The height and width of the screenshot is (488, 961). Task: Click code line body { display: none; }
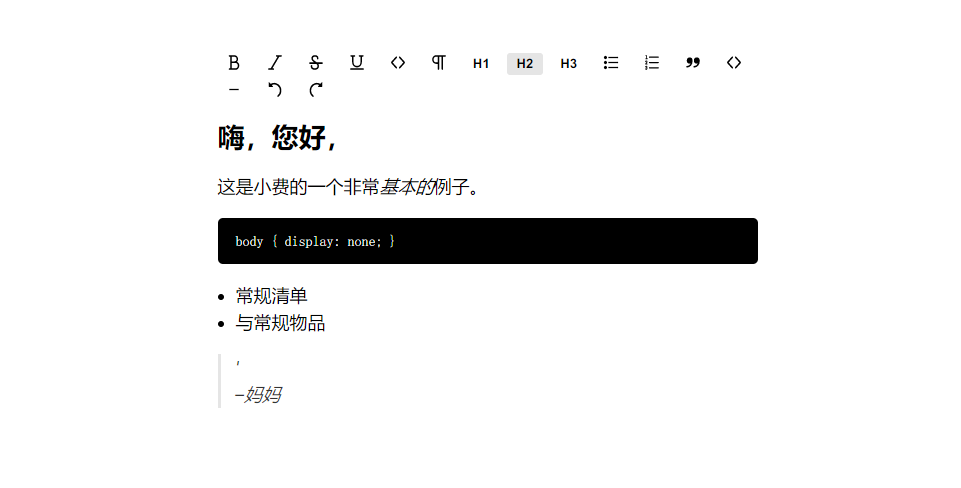click(315, 242)
